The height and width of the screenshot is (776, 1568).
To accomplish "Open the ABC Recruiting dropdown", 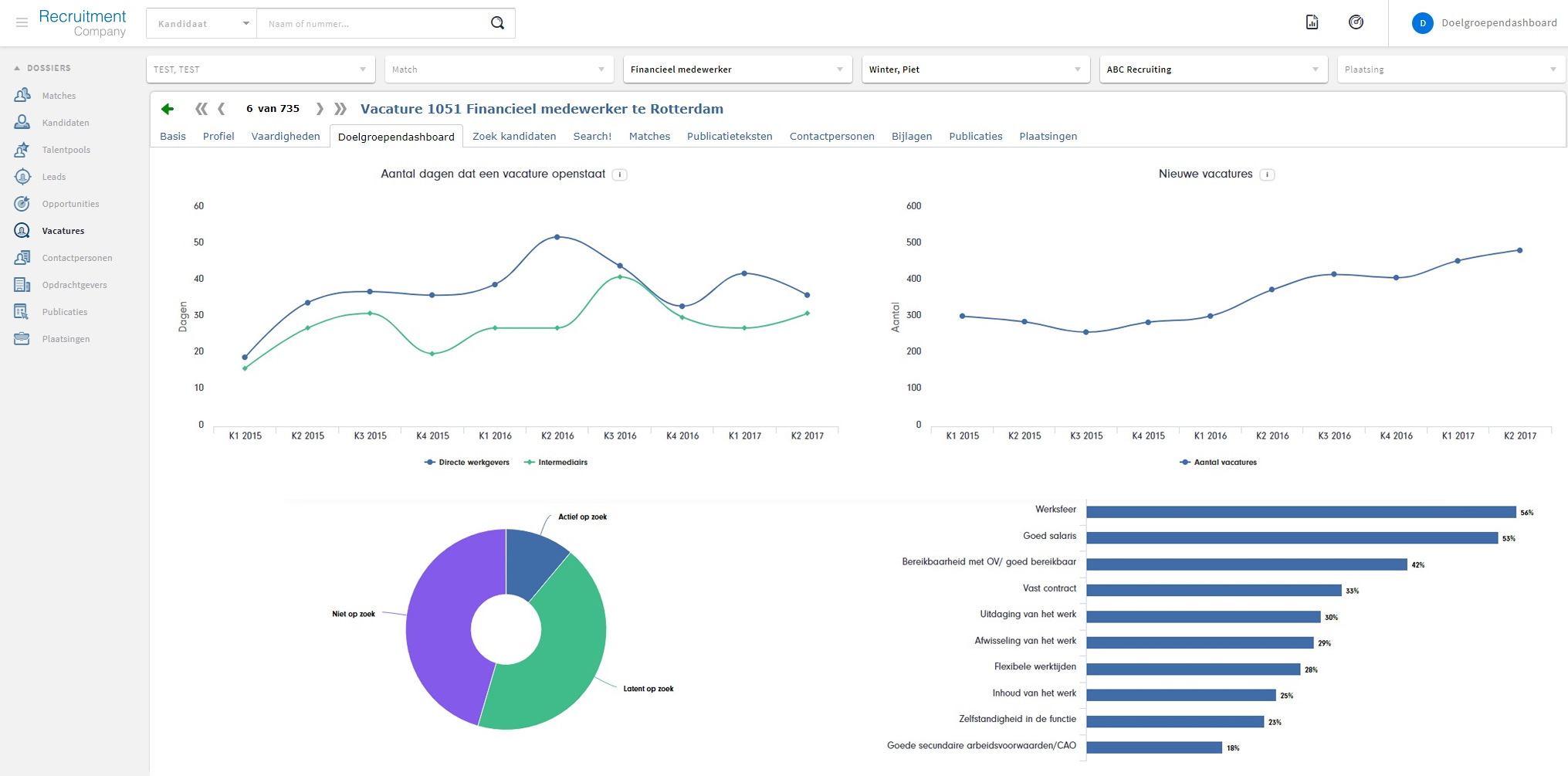I will coord(1212,69).
